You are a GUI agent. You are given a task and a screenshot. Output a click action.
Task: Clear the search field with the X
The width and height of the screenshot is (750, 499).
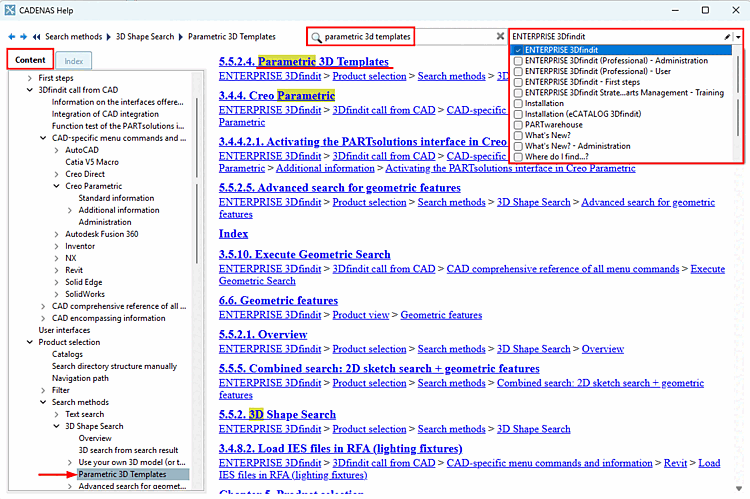point(500,36)
